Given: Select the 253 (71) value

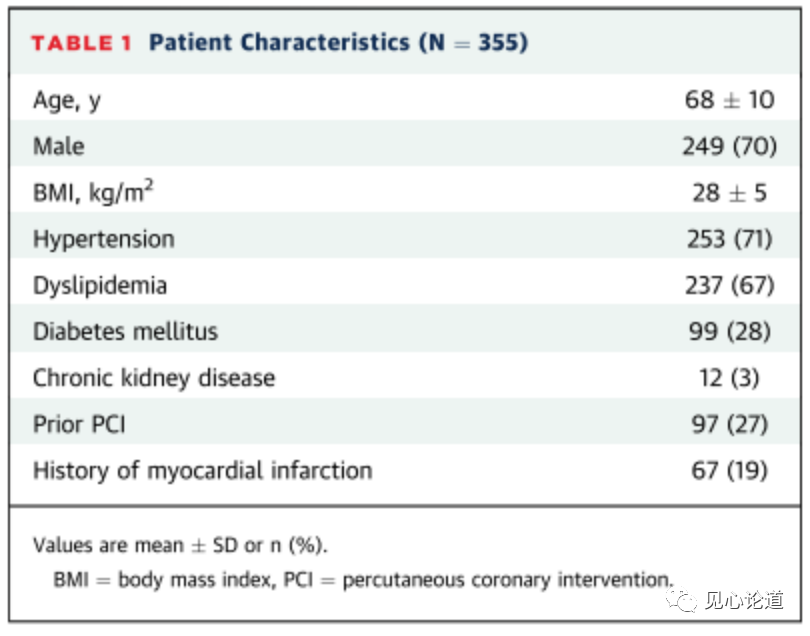Looking at the screenshot, I should 729,239.
